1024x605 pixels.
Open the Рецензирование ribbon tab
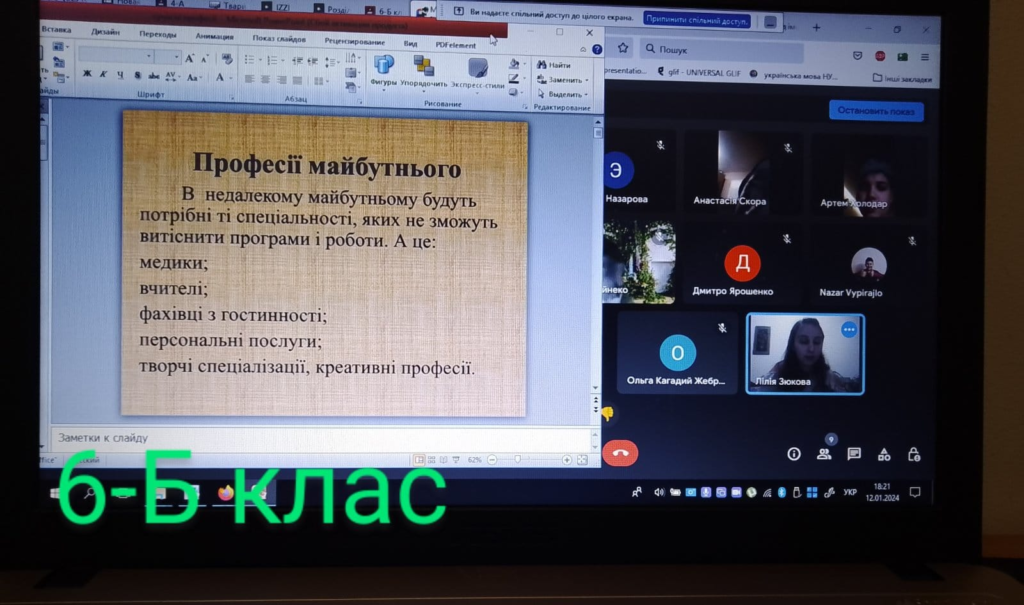pos(355,41)
